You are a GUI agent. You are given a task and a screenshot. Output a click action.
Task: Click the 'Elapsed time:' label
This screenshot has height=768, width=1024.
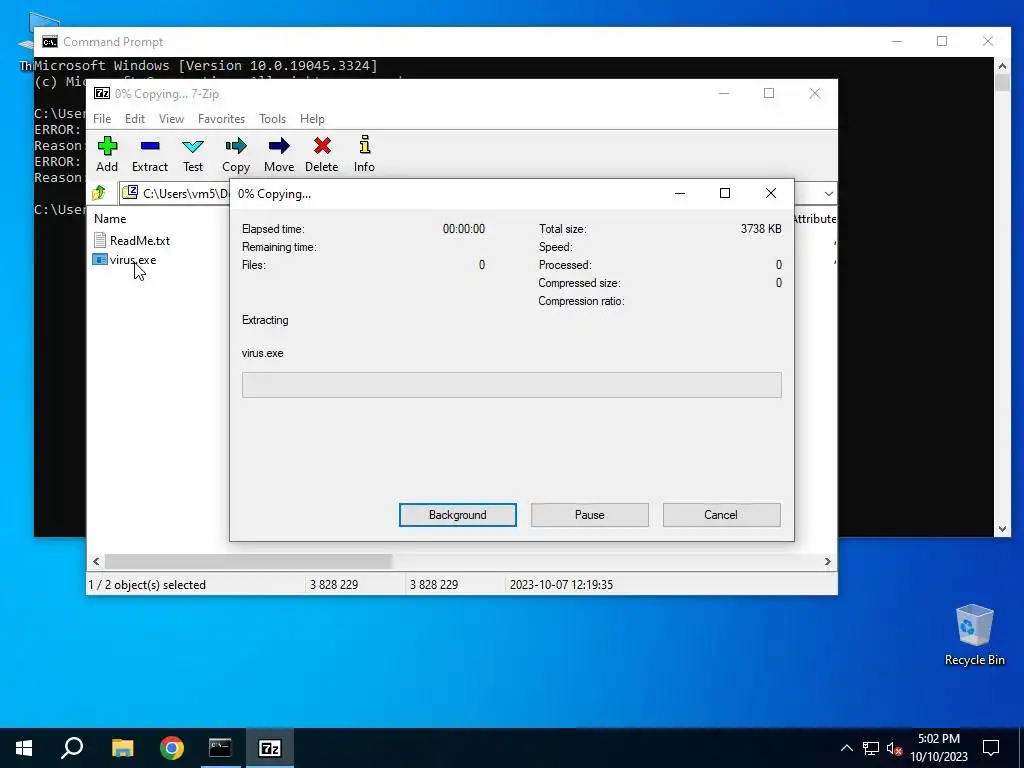tap(273, 229)
